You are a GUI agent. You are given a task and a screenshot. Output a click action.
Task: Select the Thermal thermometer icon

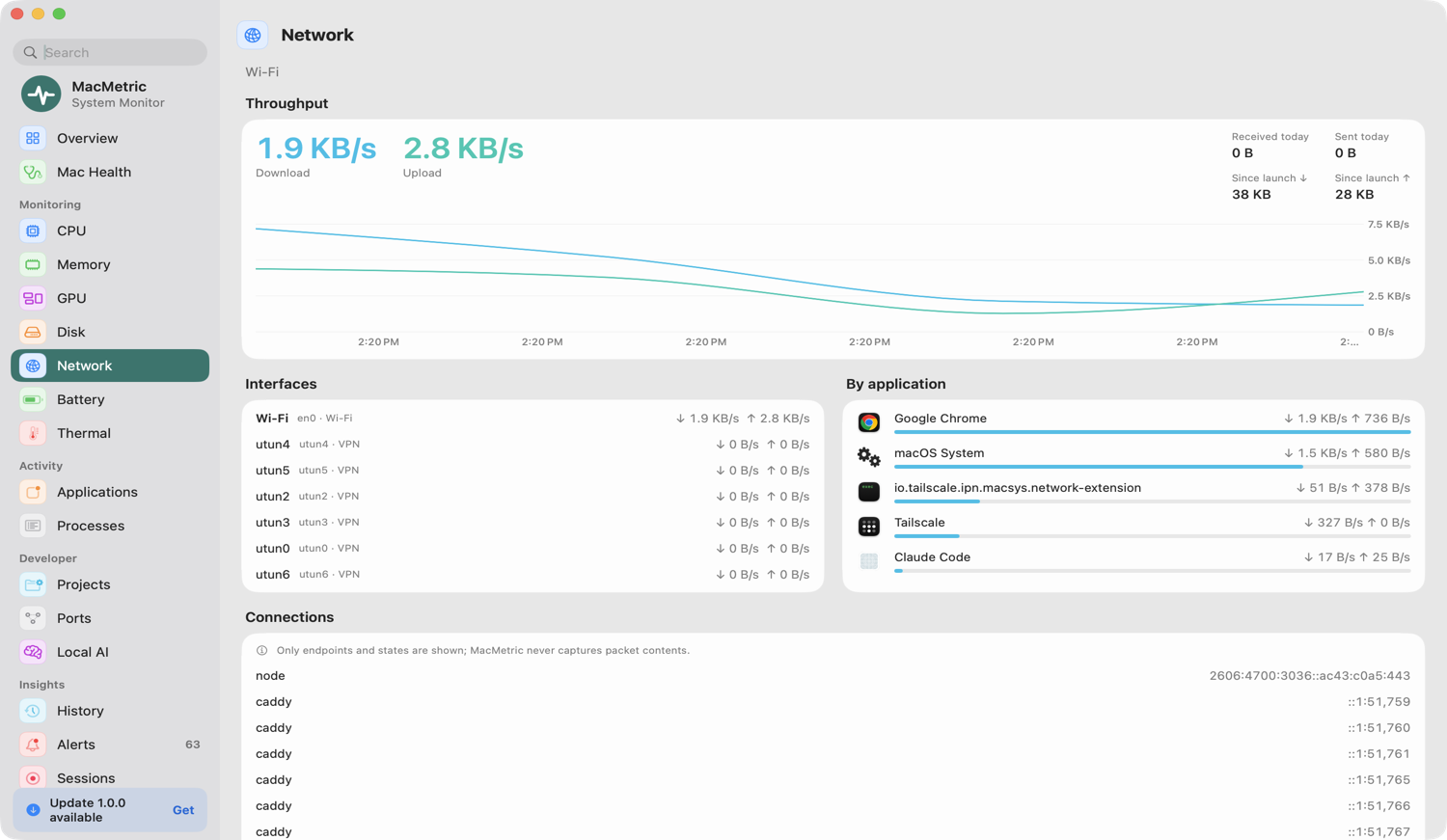[x=33, y=433]
